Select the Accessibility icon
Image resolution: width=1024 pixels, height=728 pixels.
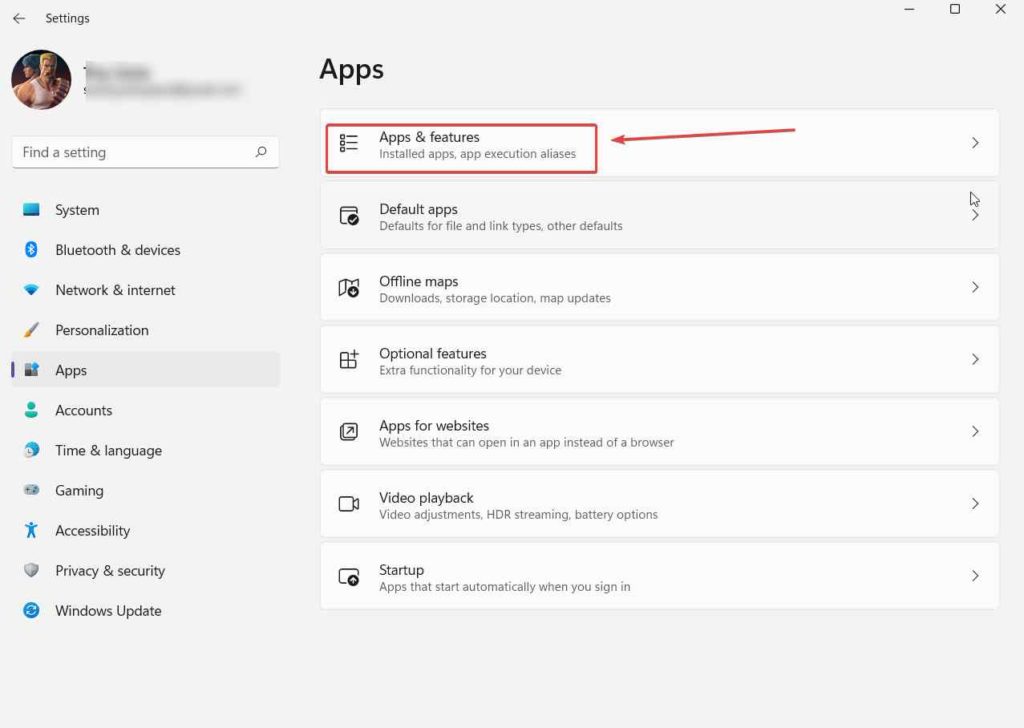pos(30,530)
